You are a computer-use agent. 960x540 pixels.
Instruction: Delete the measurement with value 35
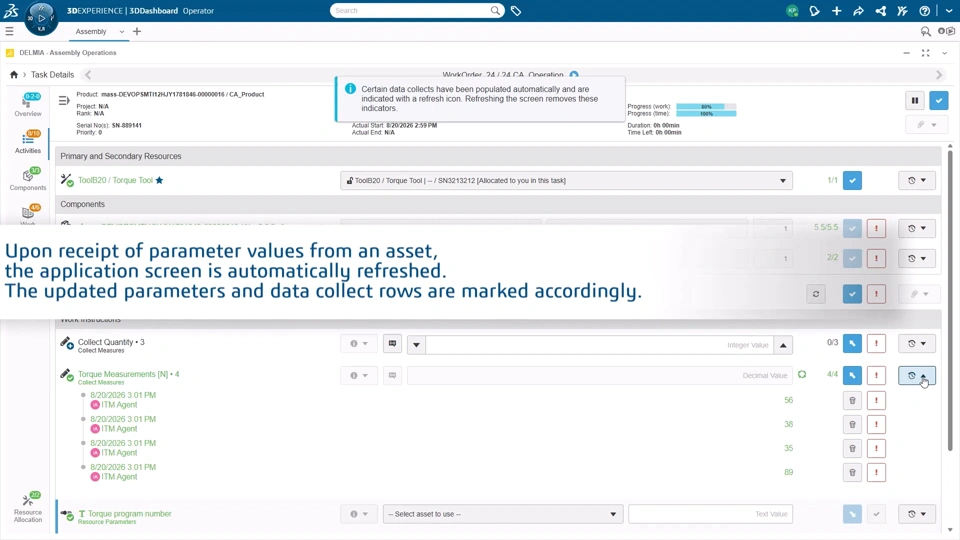[852, 448]
